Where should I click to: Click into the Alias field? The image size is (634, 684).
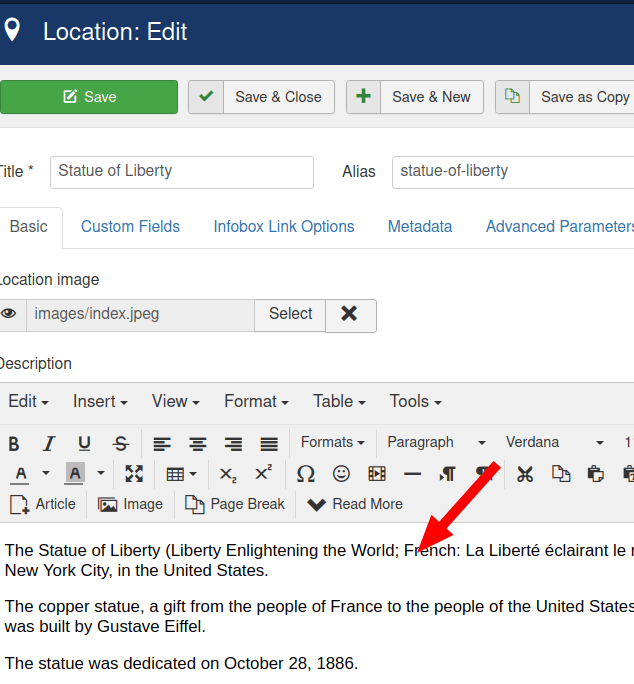513,172
